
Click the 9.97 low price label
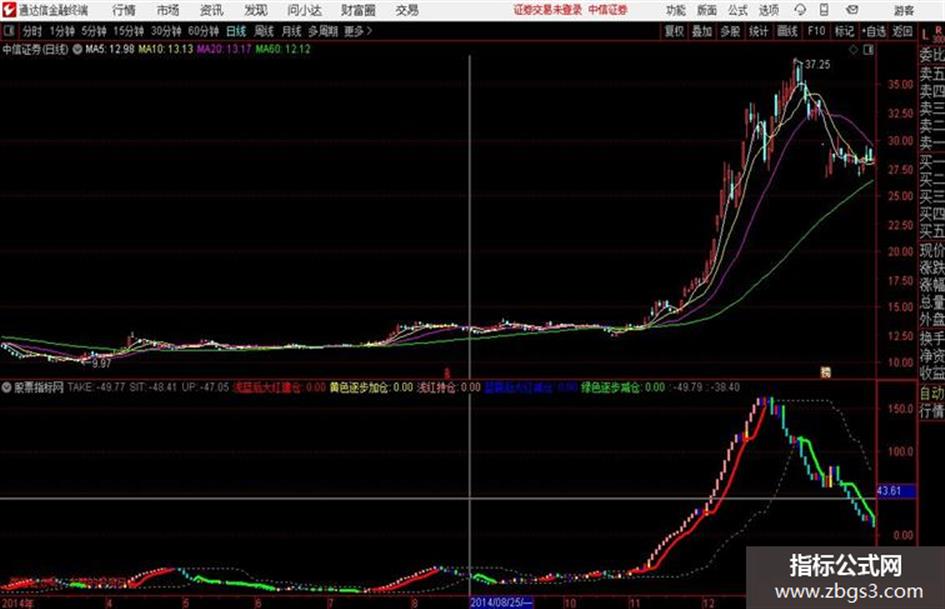coord(102,364)
